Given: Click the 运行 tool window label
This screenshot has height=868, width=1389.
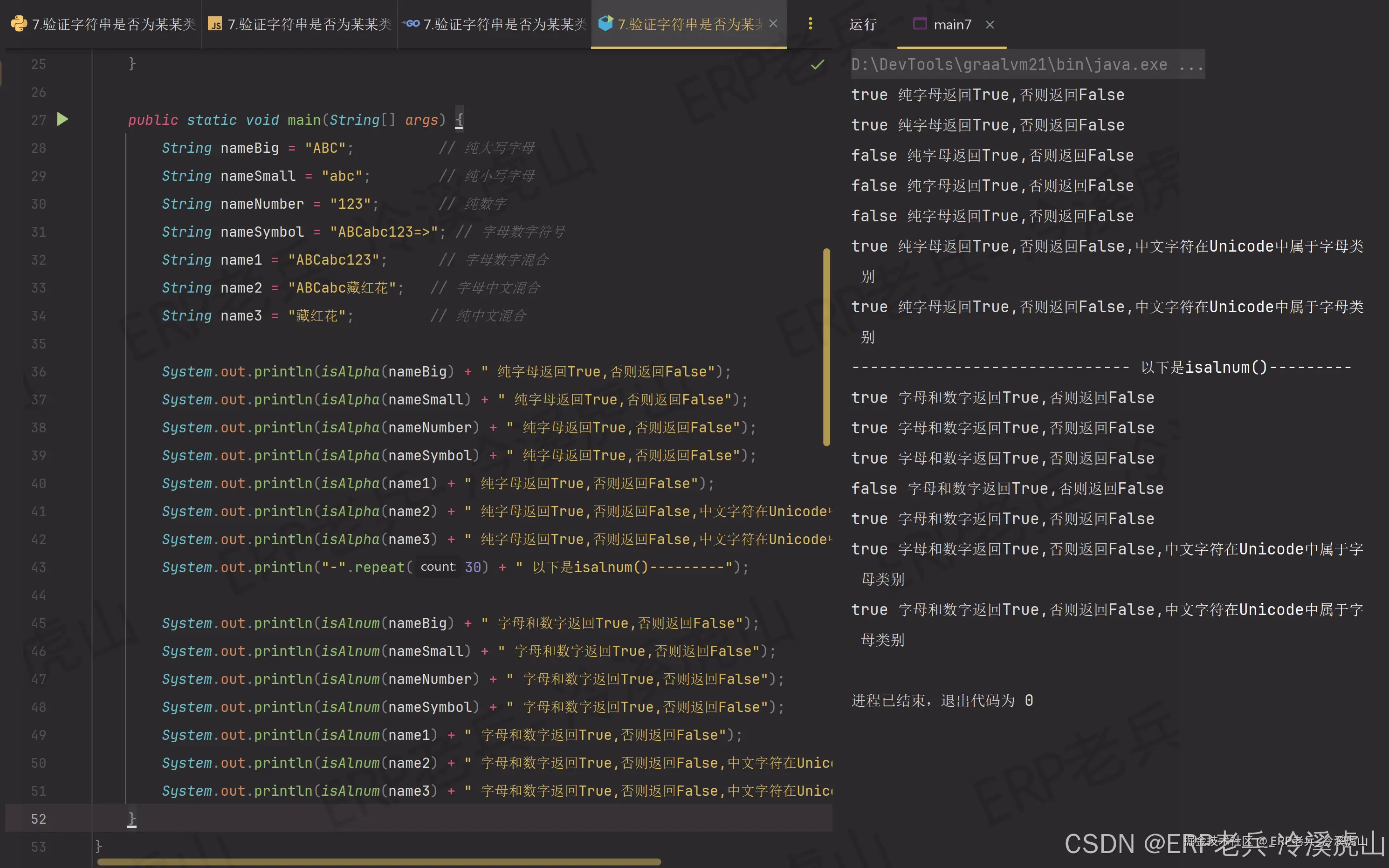Looking at the screenshot, I should pyautogui.click(x=862, y=25).
